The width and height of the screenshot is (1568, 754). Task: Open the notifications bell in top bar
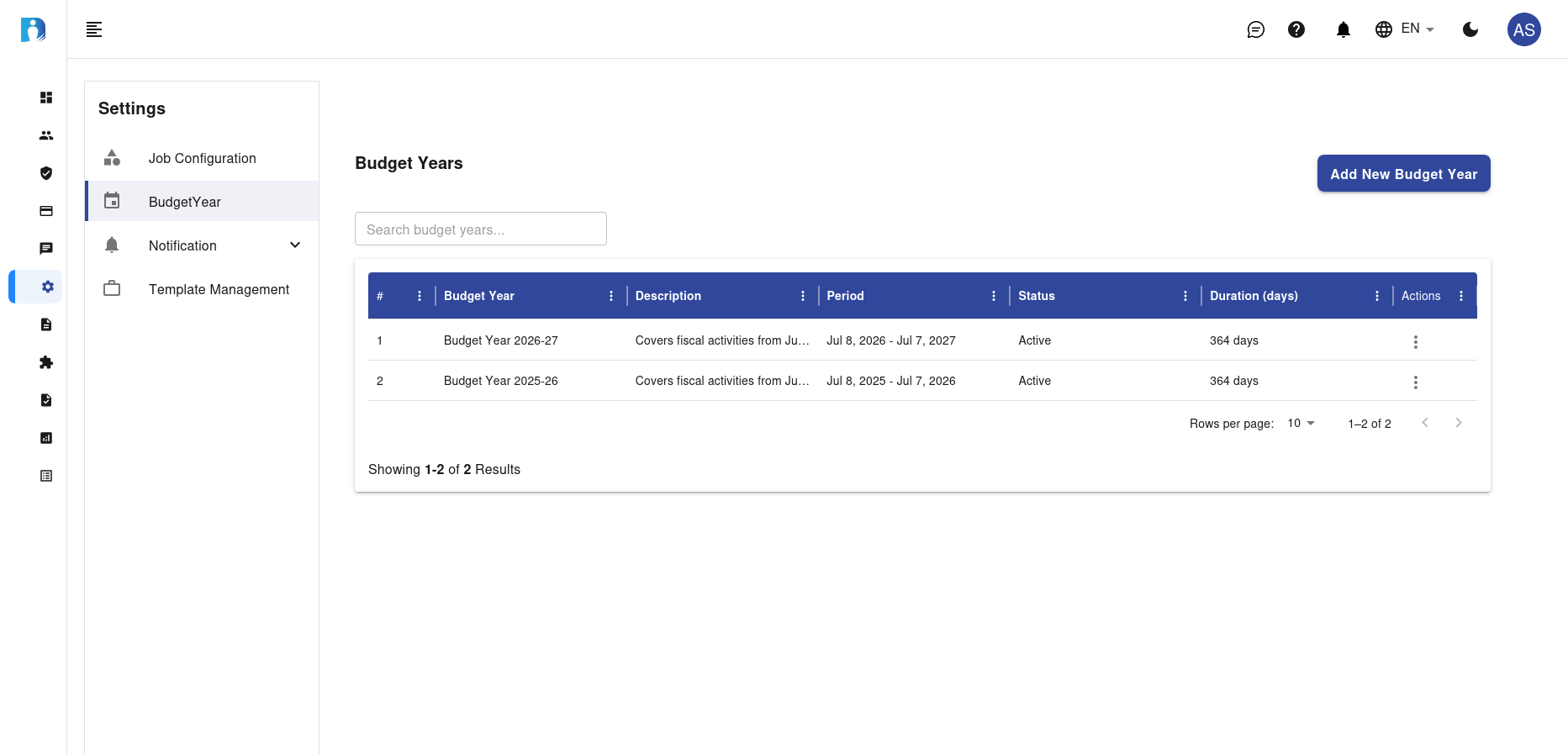click(x=1343, y=29)
